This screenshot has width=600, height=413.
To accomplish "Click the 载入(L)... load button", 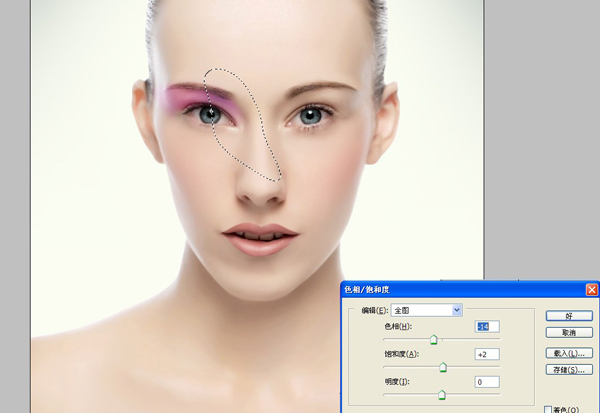I will [x=569, y=353].
